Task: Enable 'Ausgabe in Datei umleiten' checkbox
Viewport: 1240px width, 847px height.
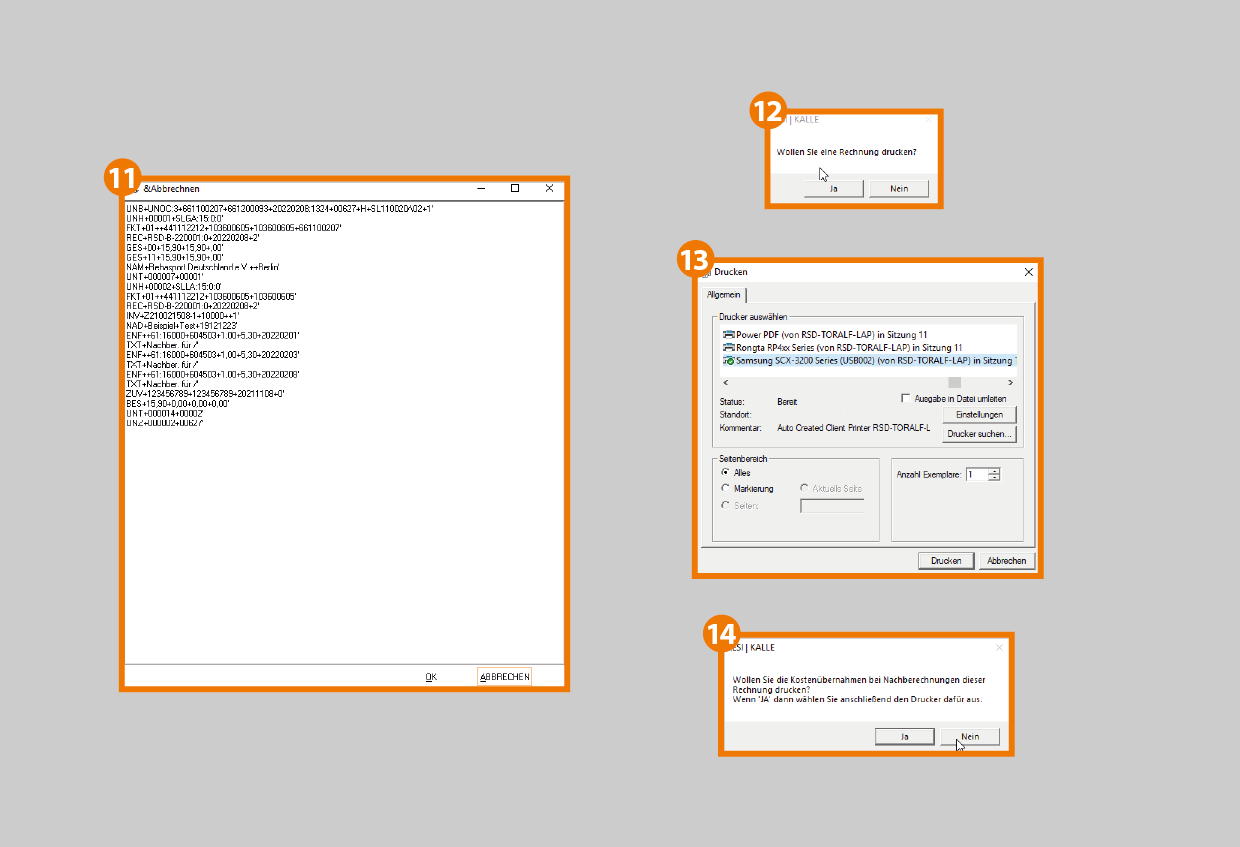Action: pyautogui.click(x=906, y=398)
